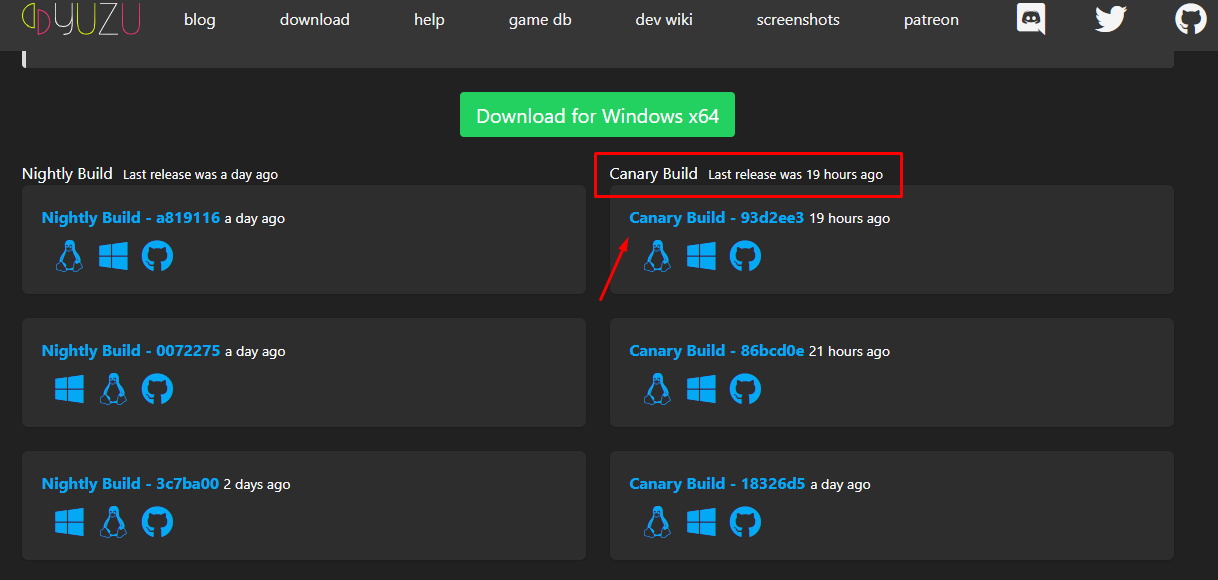Open Nightly Build - 3c7ba00 link

tap(130, 484)
